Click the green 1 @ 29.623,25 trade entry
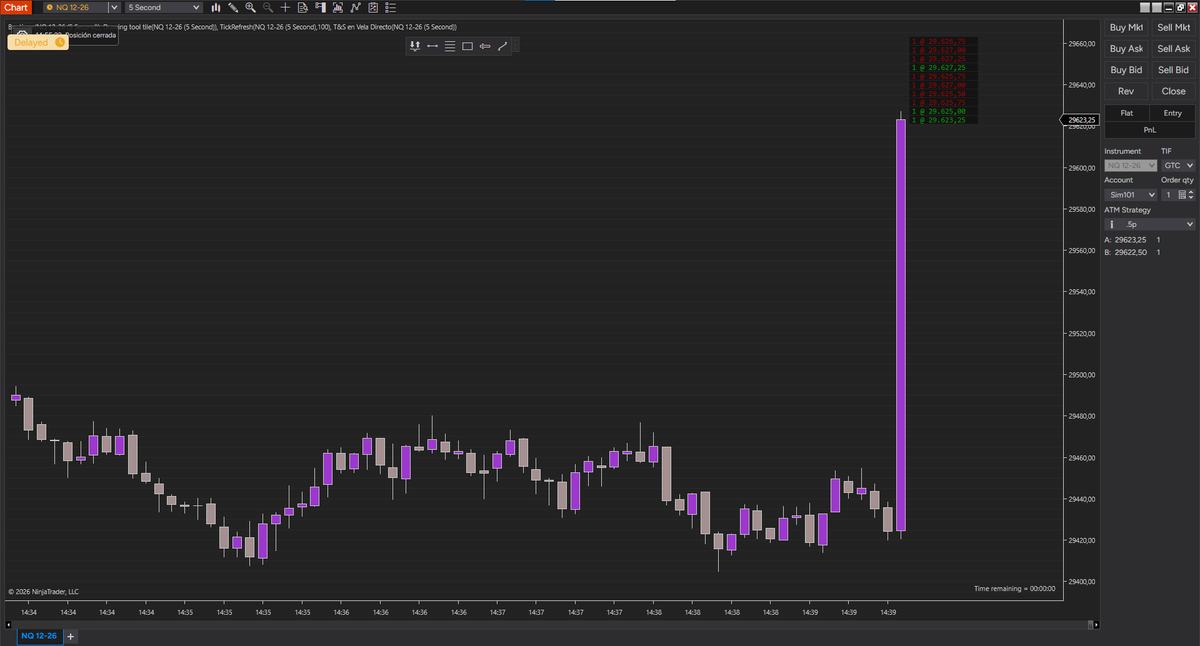Image resolution: width=1200 pixels, height=646 pixels. click(x=938, y=120)
